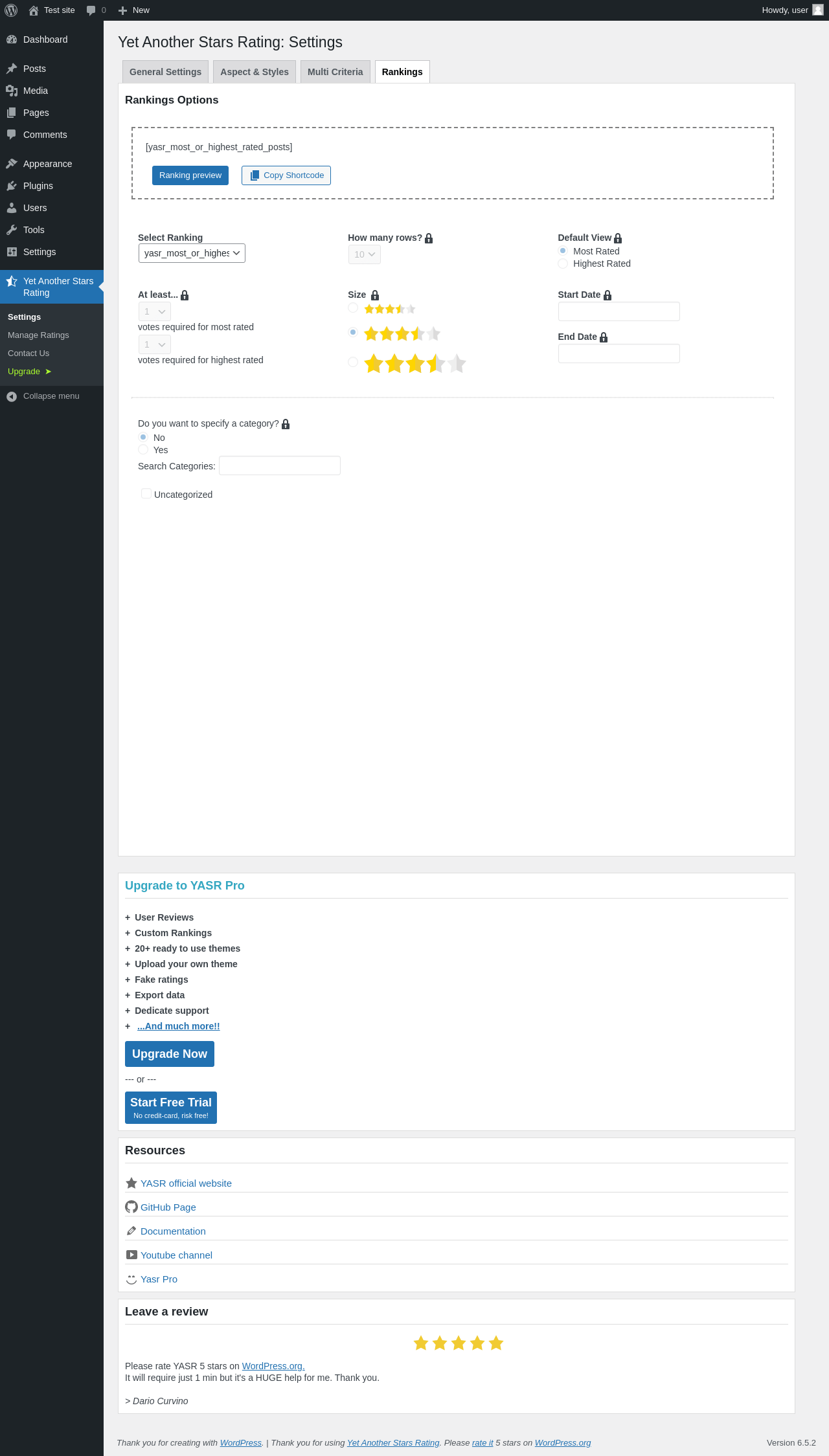Click lock icon beside At least
829x1456 pixels.
(185, 295)
